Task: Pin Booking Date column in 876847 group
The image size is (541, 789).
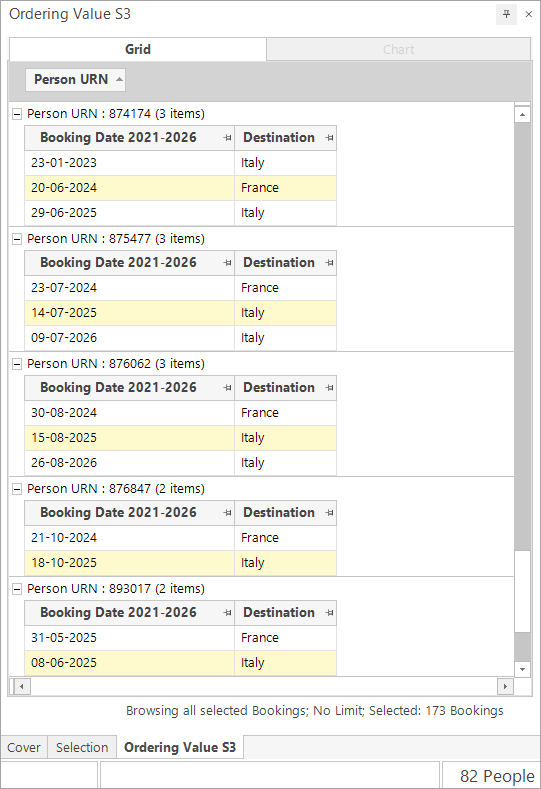Action: click(227, 513)
